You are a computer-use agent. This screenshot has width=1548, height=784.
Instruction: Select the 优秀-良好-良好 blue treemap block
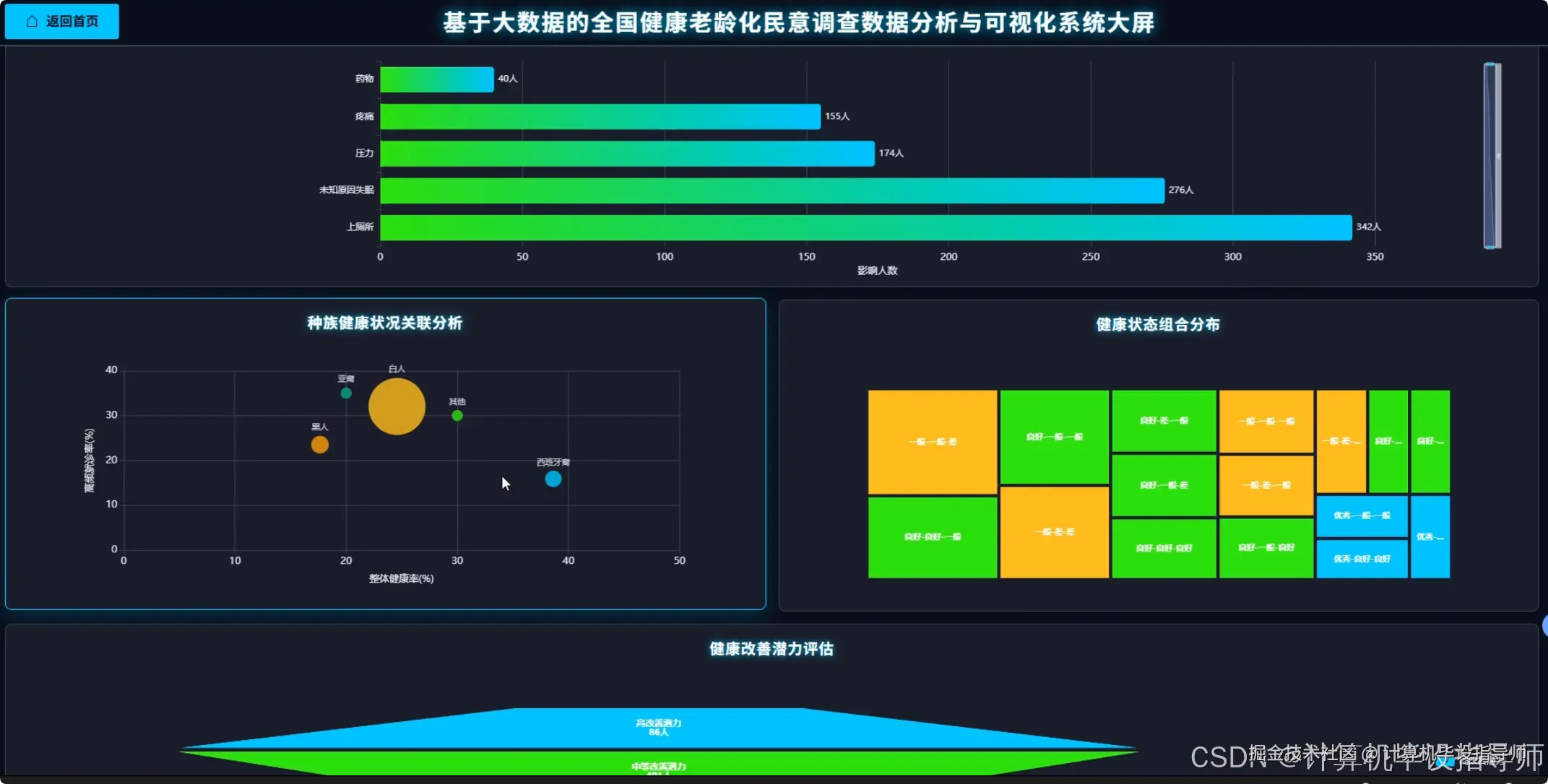[x=1361, y=558]
